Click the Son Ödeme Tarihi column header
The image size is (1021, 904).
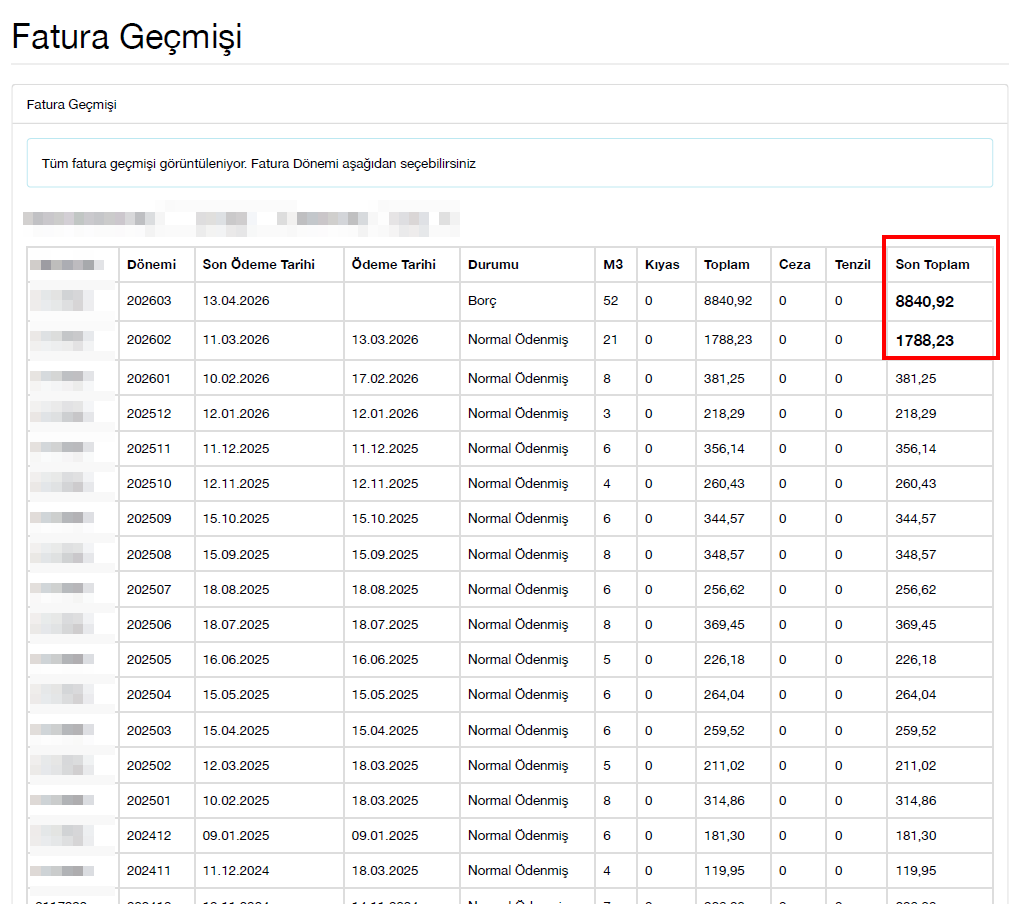pyautogui.click(x=259, y=264)
